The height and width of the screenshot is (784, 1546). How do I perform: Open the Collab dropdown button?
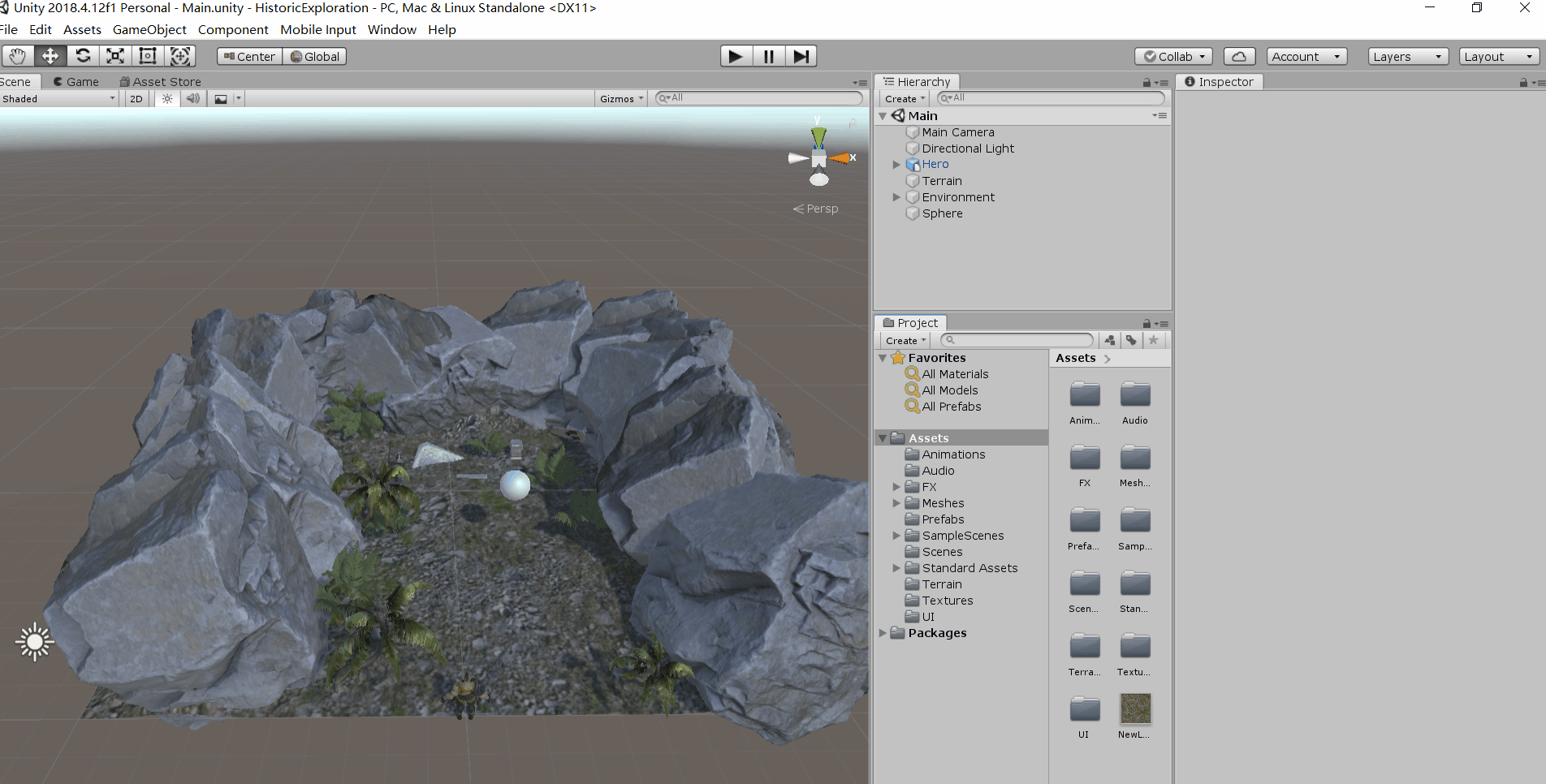1172,56
